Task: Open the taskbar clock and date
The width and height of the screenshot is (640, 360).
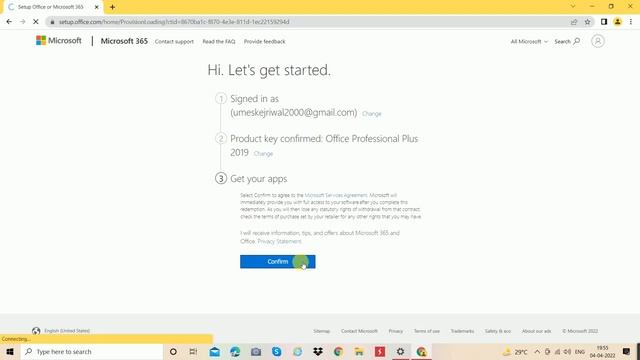Action: 602,351
